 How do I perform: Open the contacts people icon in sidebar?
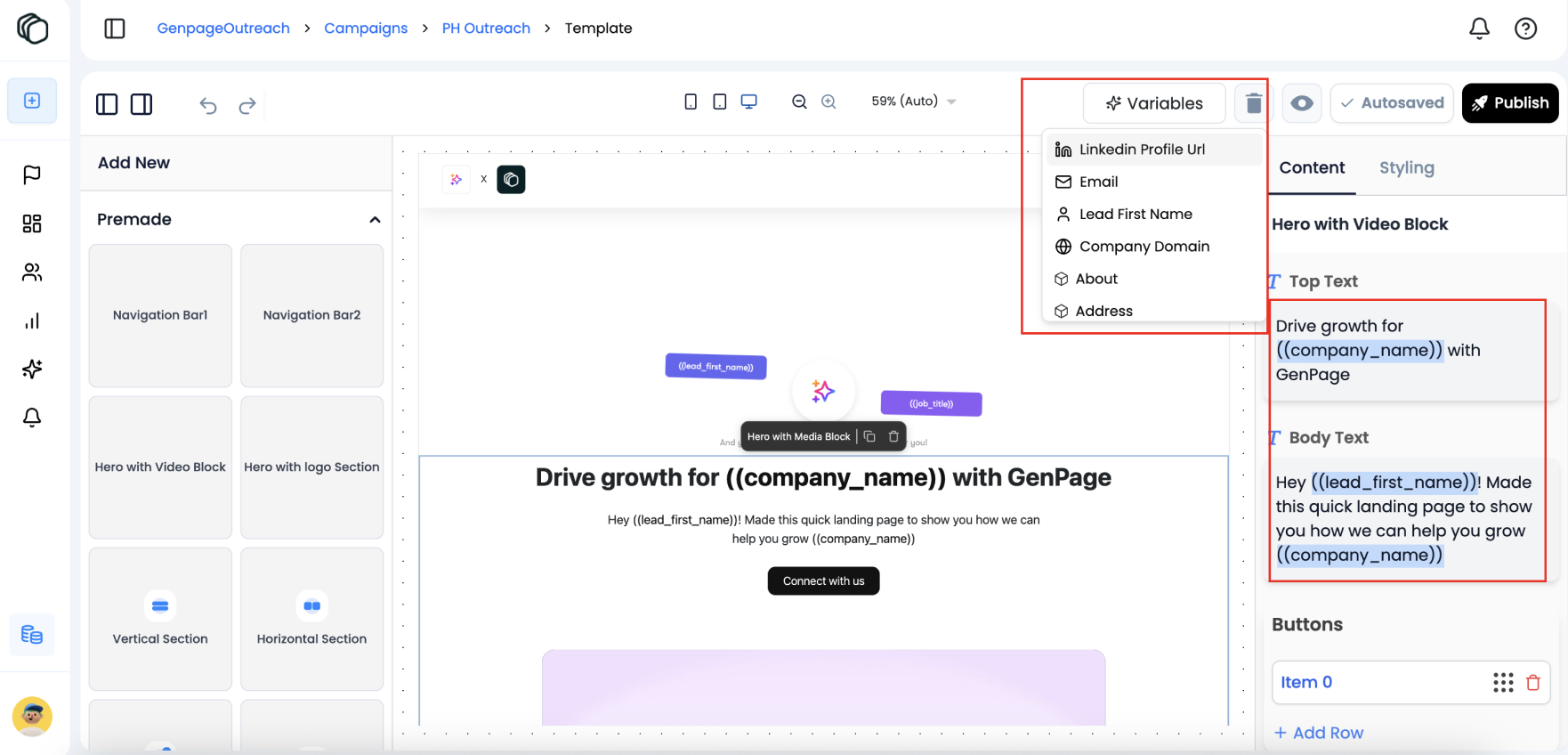pyautogui.click(x=32, y=272)
